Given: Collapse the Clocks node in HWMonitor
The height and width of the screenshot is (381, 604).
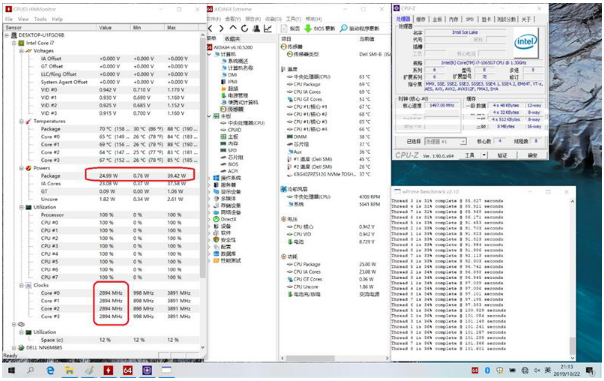Looking at the screenshot, I should [x=22, y=285].
